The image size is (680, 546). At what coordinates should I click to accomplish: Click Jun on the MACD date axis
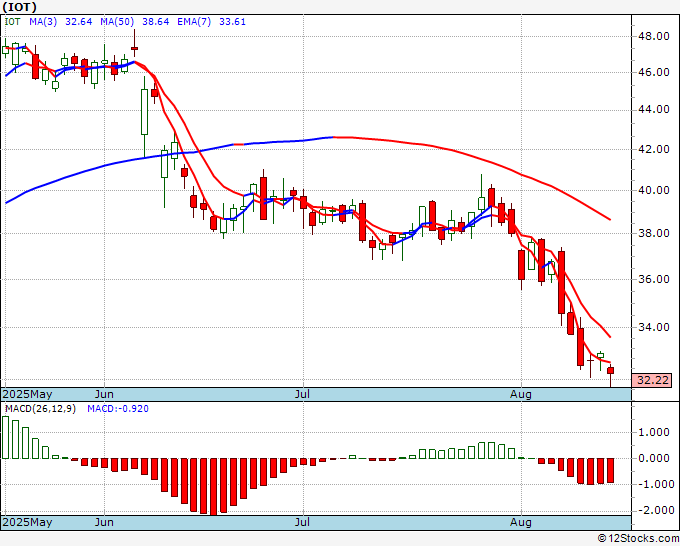point(104,522)
